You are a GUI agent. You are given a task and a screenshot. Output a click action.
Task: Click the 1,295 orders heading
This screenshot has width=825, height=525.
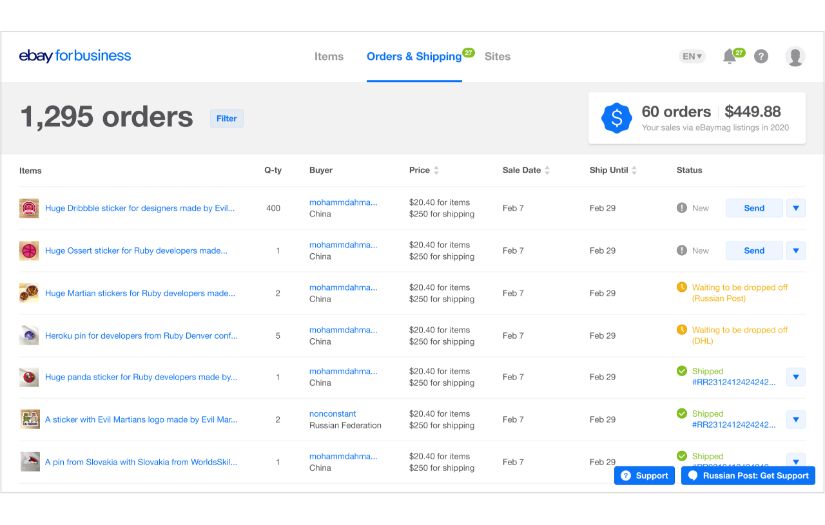click(106, 117)
